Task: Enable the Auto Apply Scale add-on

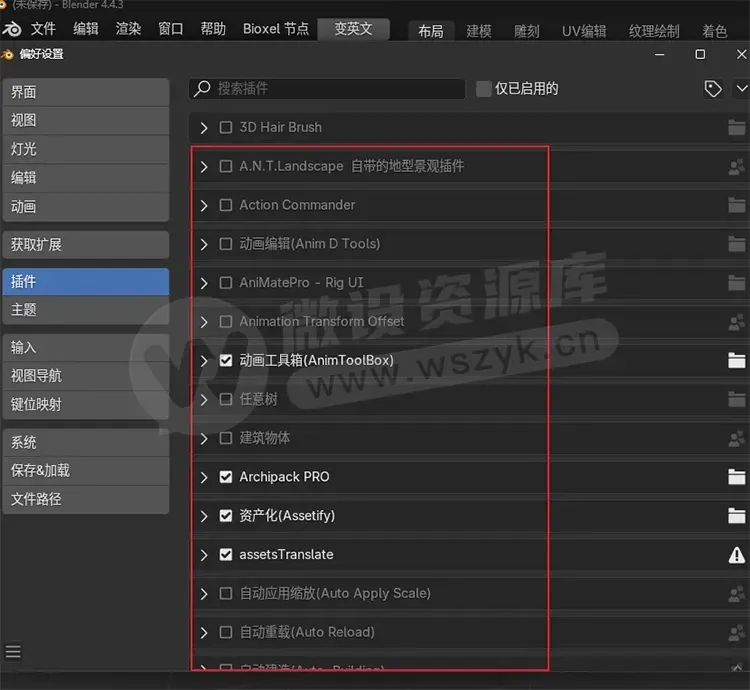Action: [x=225, y=594]
